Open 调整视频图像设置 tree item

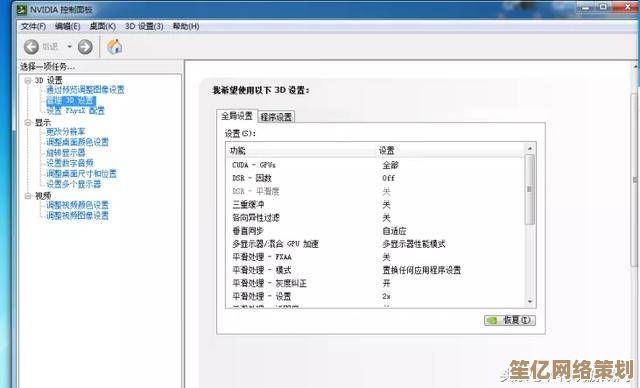(78, 216)
